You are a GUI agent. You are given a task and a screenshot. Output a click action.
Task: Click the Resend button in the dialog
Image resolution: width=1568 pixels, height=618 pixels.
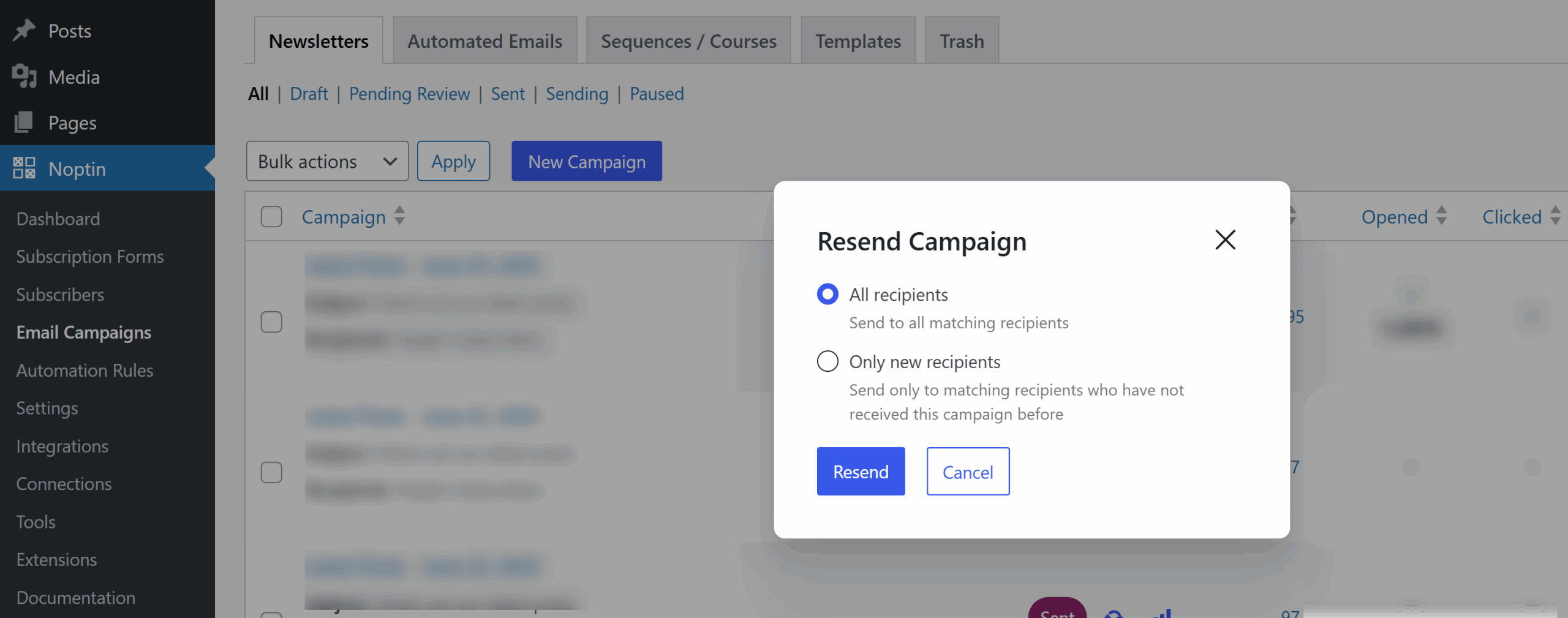click(x=861, y=471)
